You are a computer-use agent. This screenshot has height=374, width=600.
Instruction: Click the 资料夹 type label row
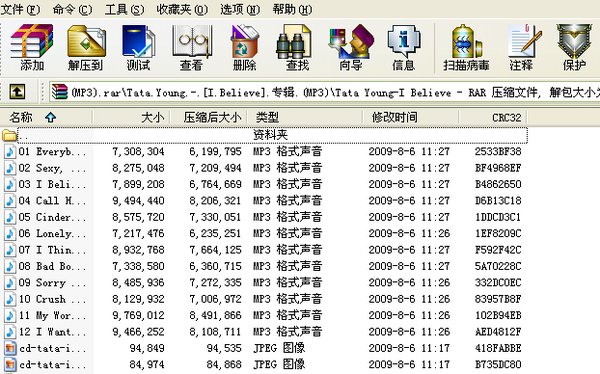(x=270, y=135)
